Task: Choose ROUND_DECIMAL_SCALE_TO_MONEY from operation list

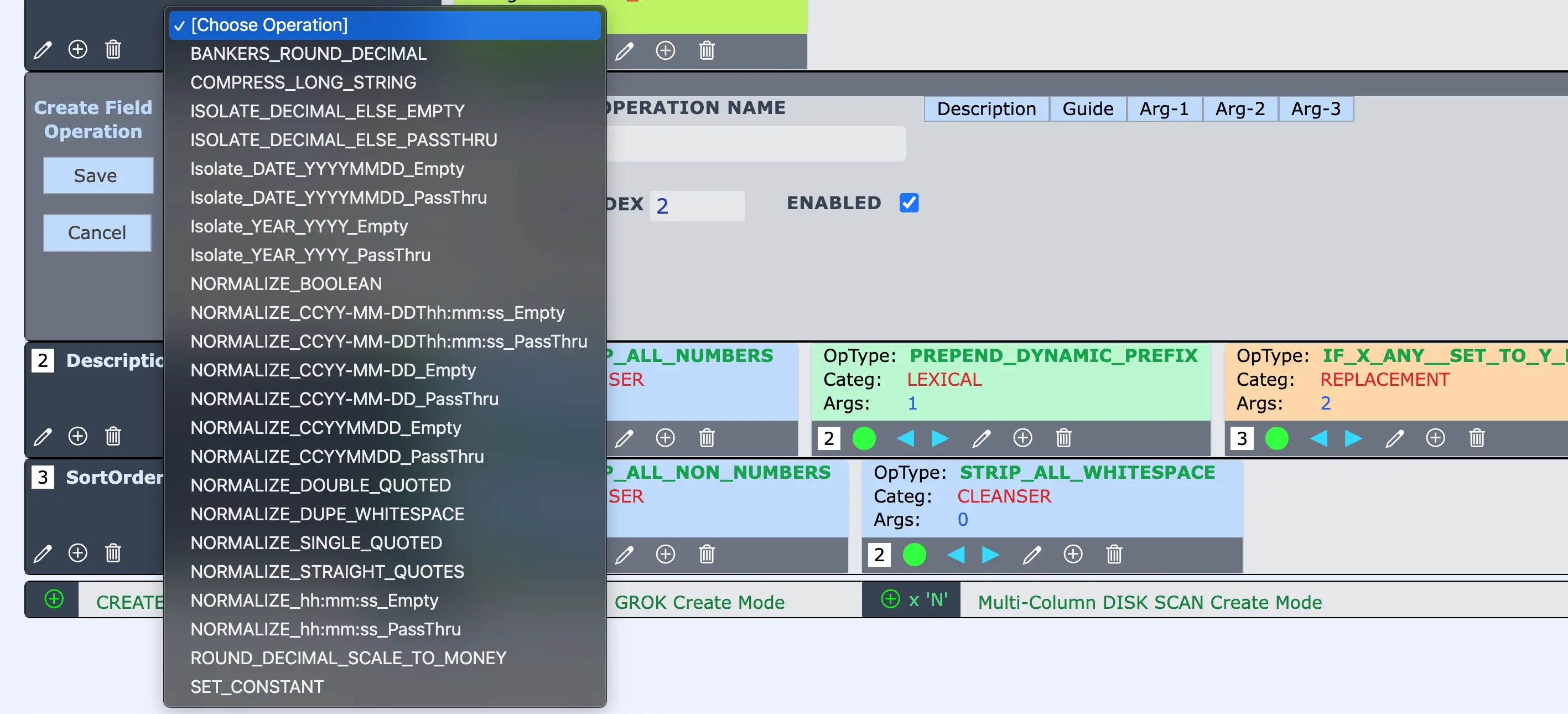Action: tap(385, 658)
